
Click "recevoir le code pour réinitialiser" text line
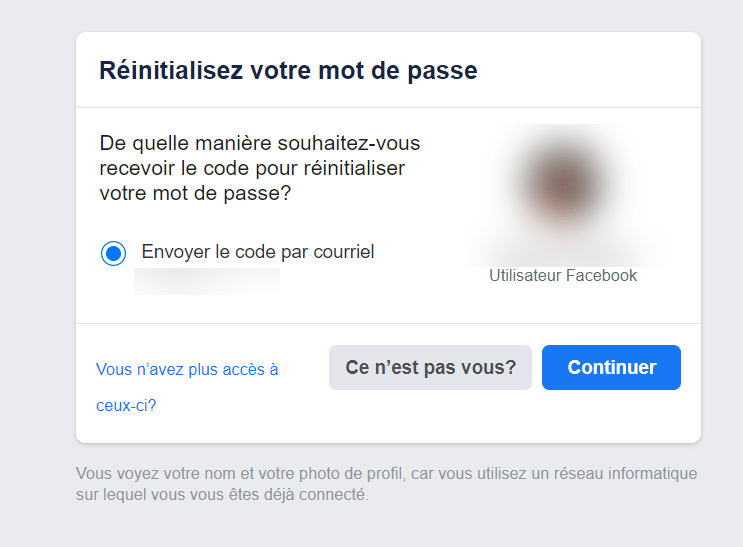[252, 168]
